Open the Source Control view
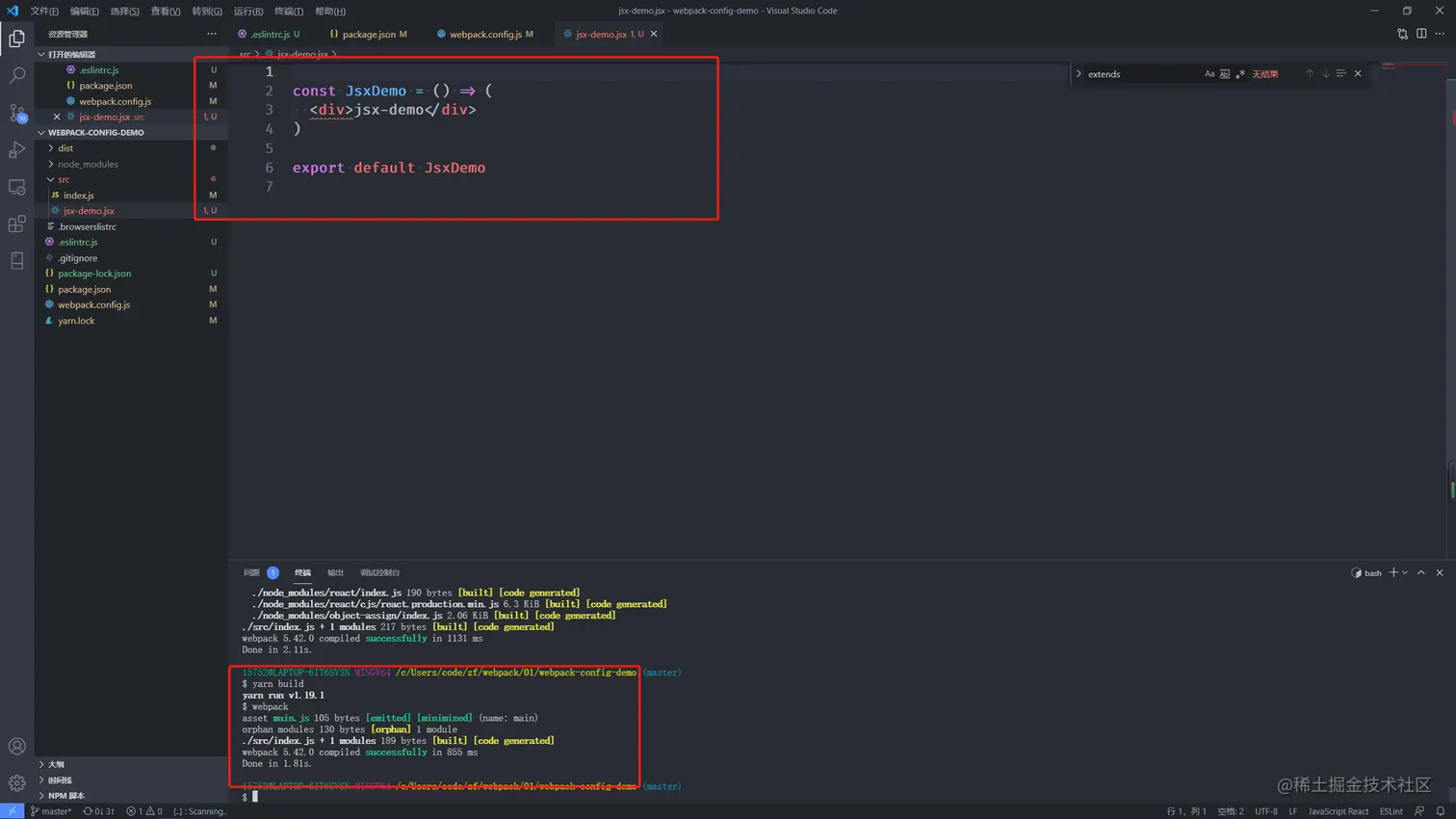 pos(16,113)
